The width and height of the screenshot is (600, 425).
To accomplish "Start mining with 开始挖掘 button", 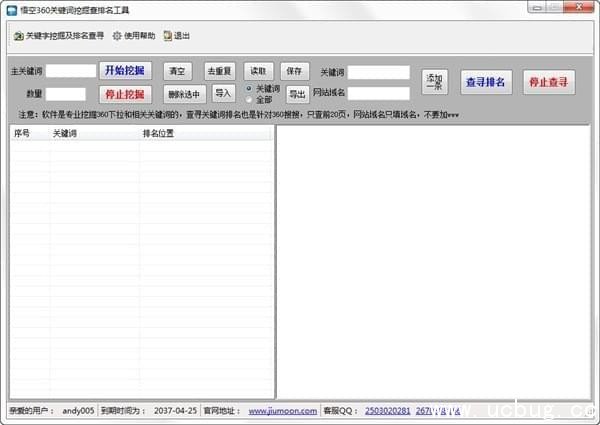I will [x=125, y=71].
